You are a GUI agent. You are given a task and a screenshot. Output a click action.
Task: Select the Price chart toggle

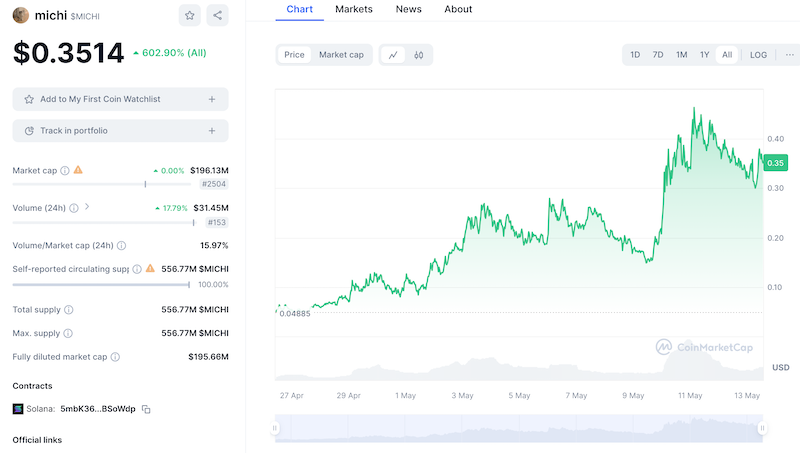click(x=294, y=55)
